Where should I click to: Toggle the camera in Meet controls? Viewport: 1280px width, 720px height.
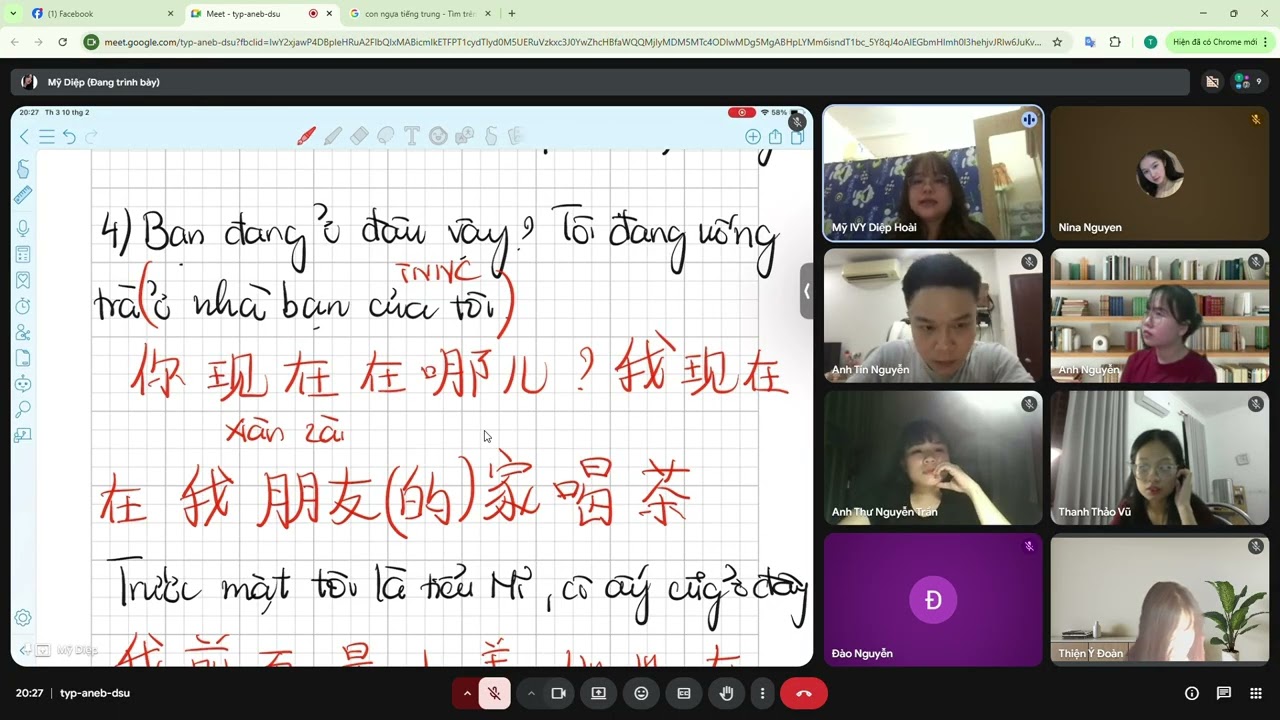[x=558, y=693]
